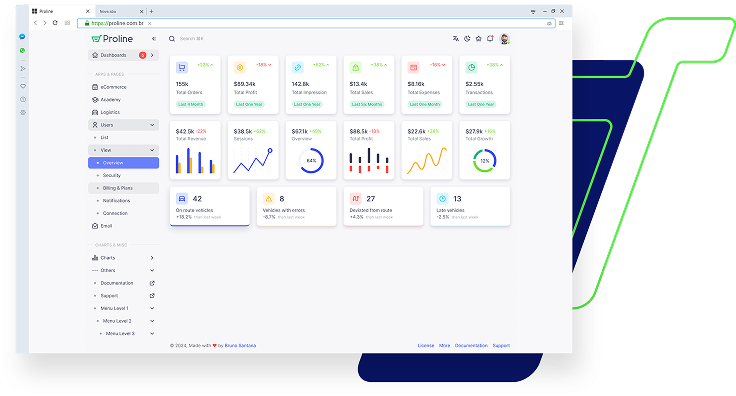736x396 pixels.
Task: Reload the page with the refresh icon
Action: click(x=55, y=23)
